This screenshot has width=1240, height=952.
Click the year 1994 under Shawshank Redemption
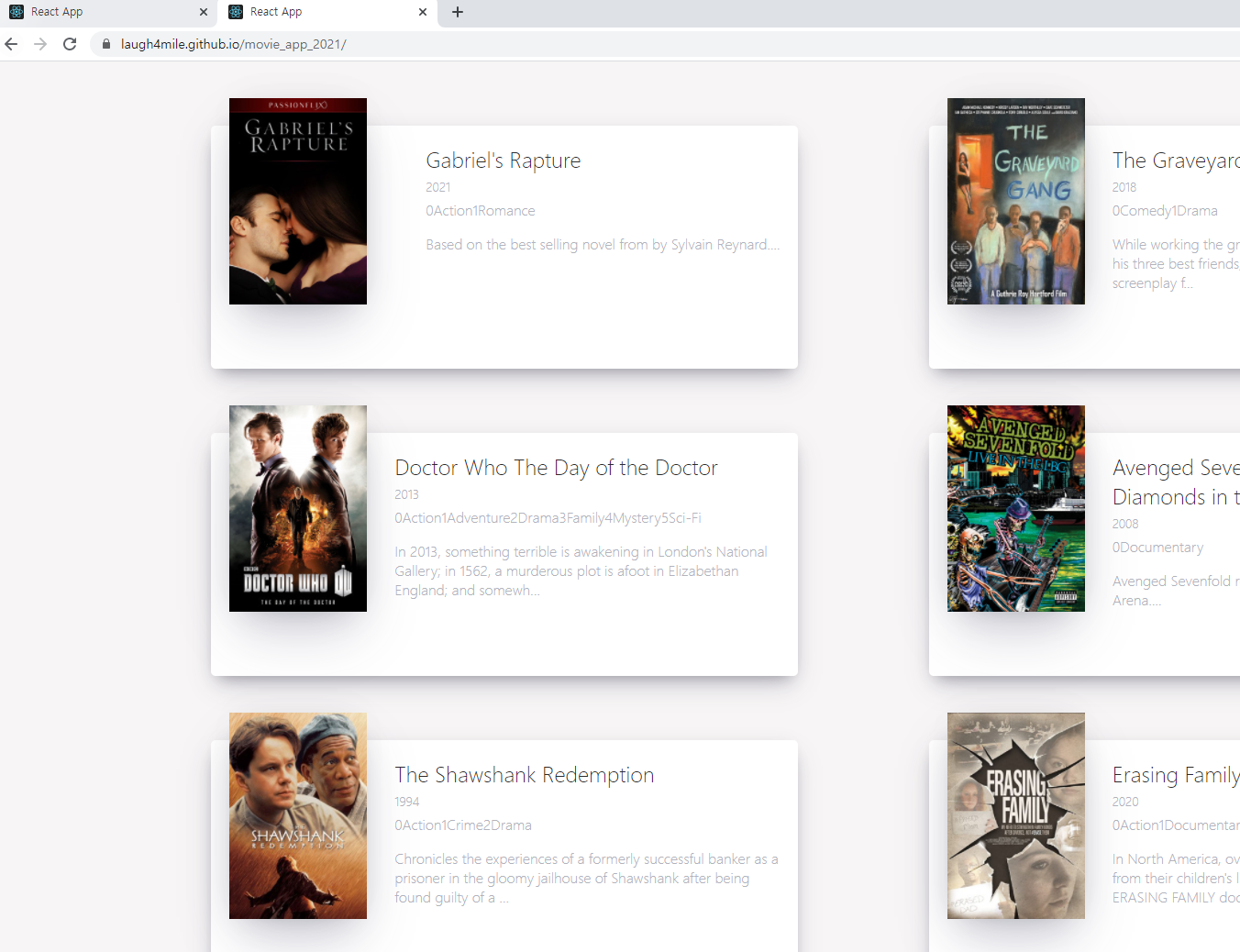(x=407, y=802)
